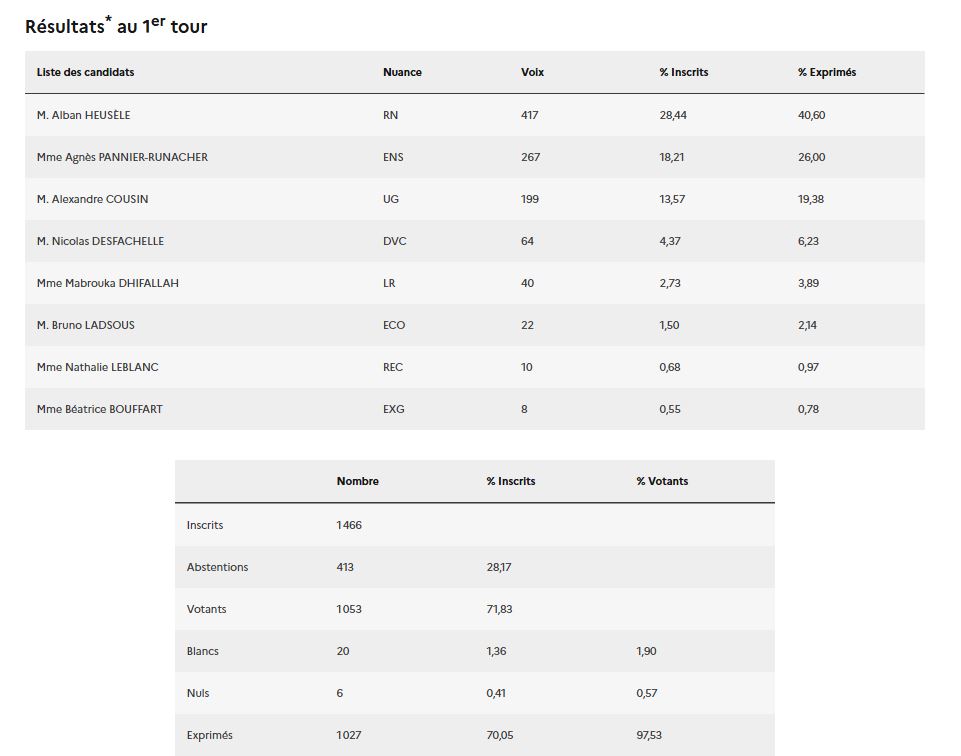Click the Exprimés % Votants value 97,53
This screenshot has height=756, width=961.
point(648,735)
